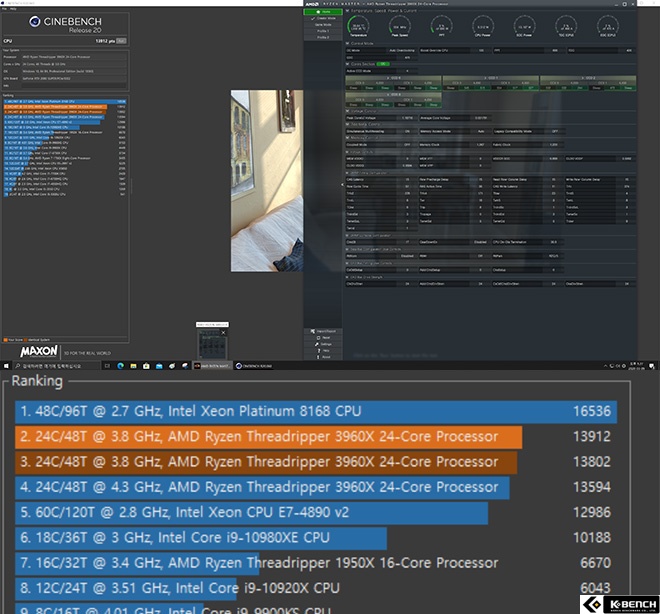The height and width of the screenshot is (614, 660).
Task: Select the Home button in Ryzen Master
Action: coord(323,12)
